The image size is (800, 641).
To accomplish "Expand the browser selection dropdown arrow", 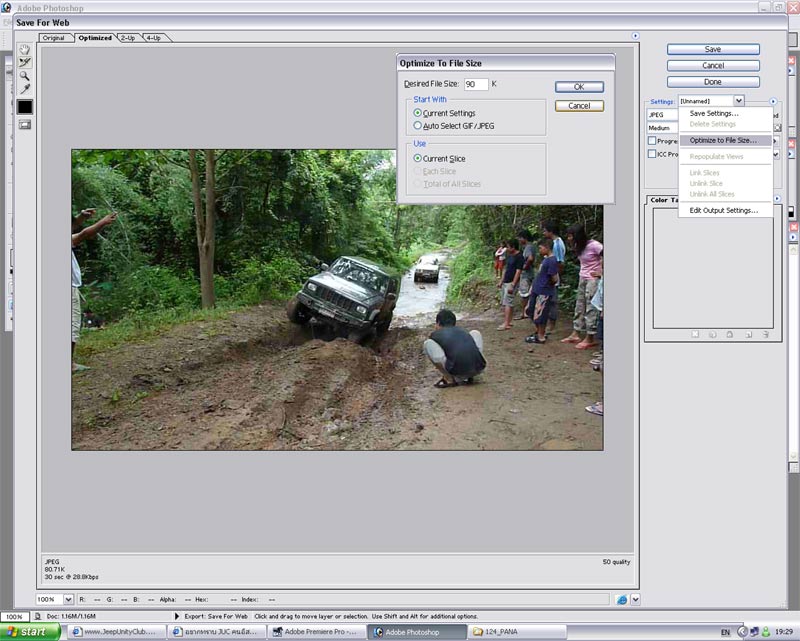I will (635, 599).
